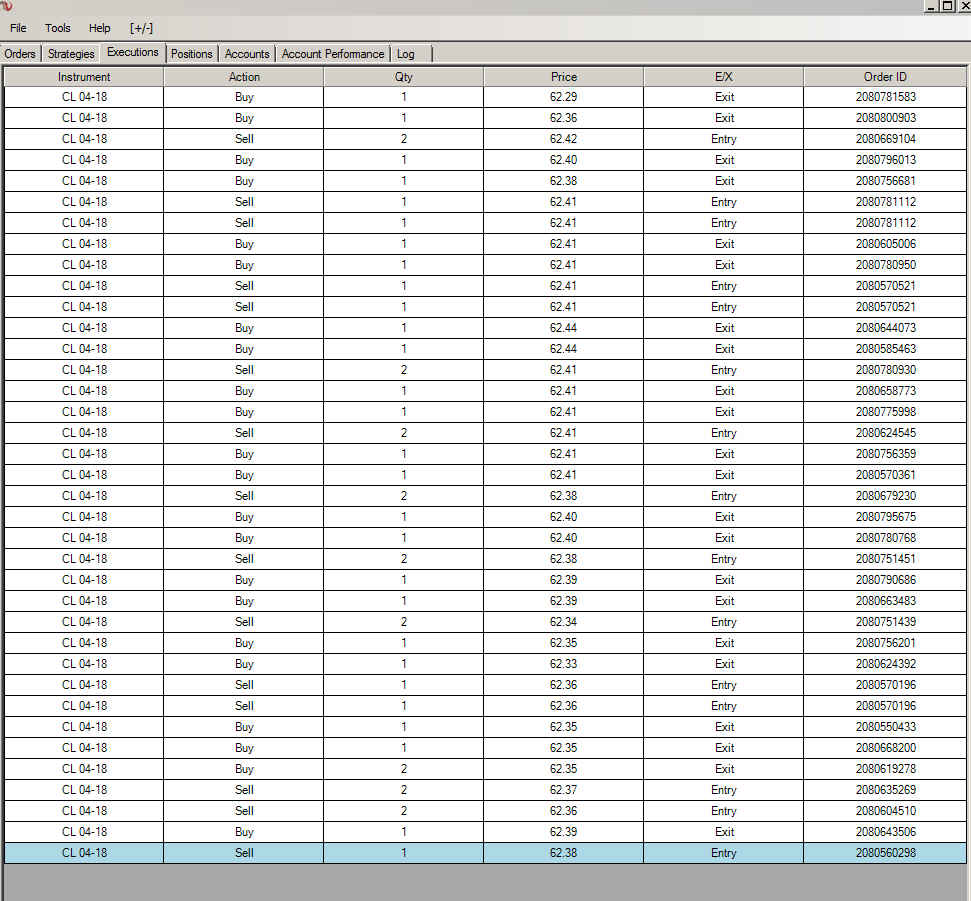Sort by the E/X column header
The width and height of the screenshot is (971, 901).
click(x=724, y=77)
